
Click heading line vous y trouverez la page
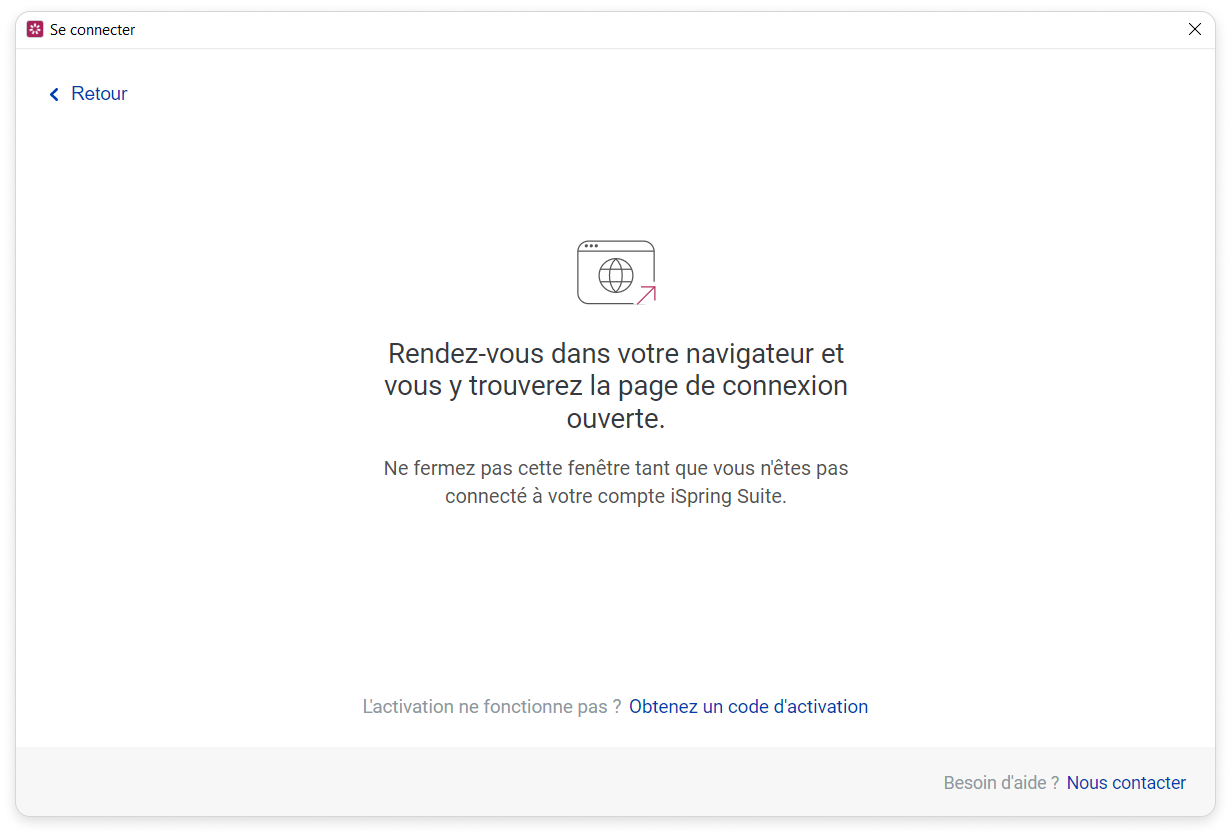point(616,386)
